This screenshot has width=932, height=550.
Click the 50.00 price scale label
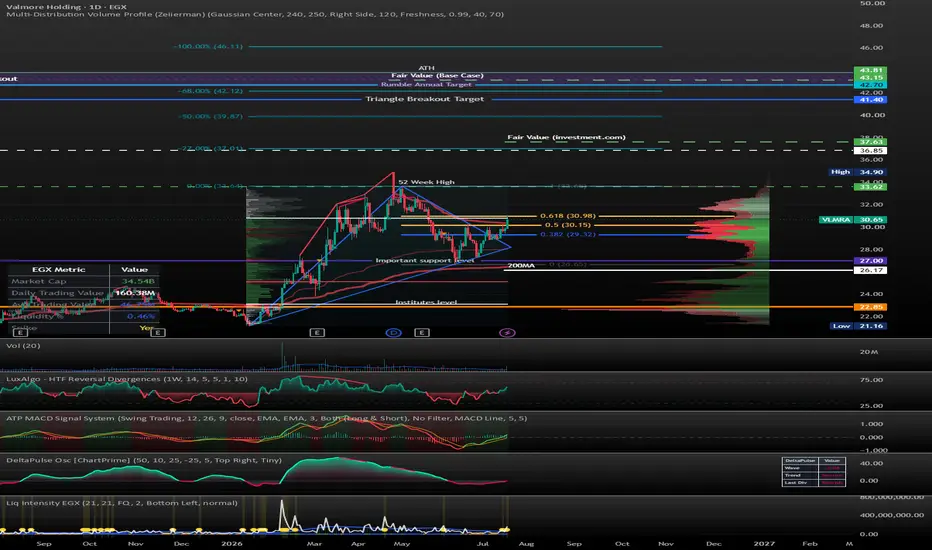[871, 4]
